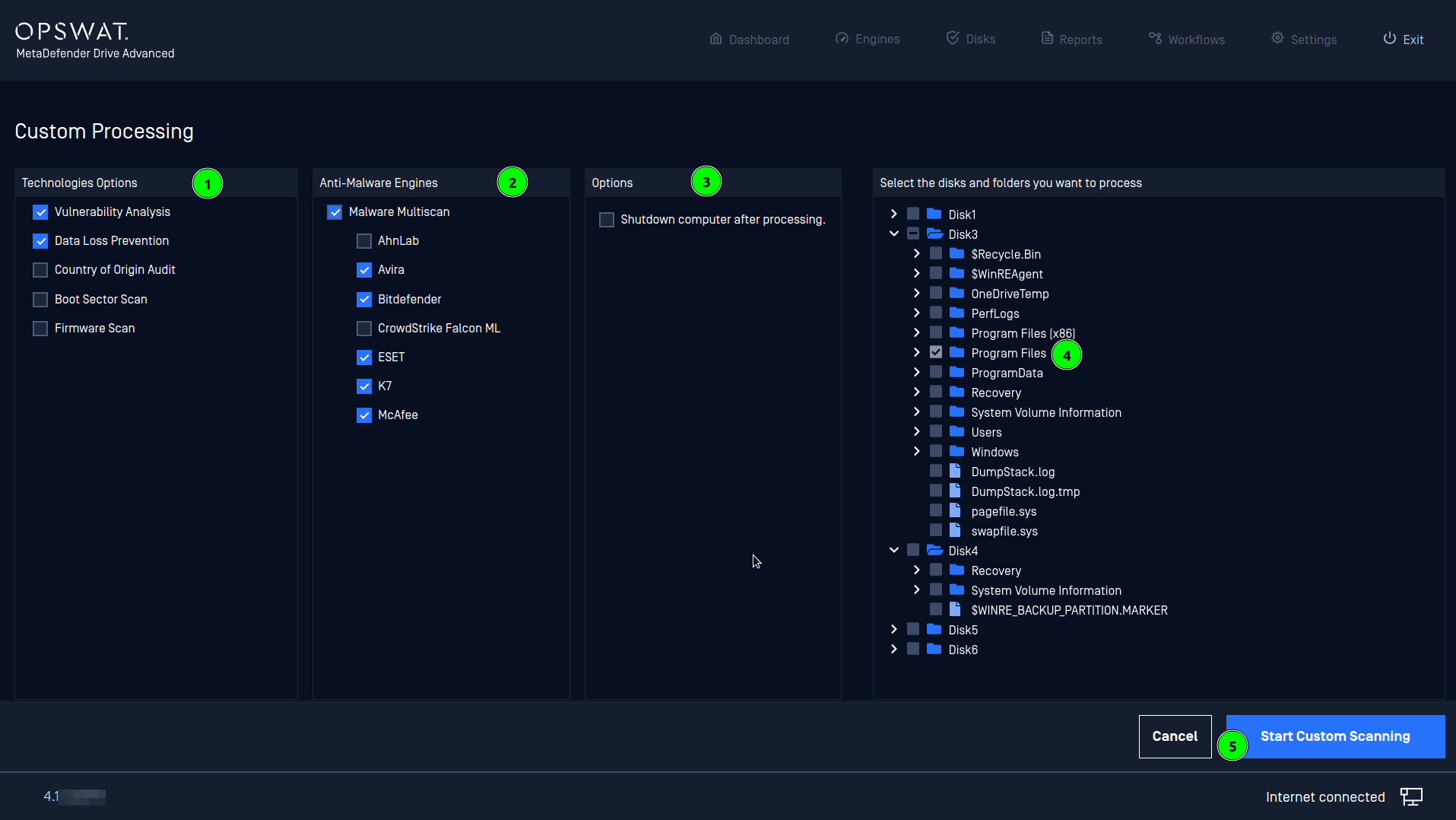Enable CrowdStrike Falcon ML engine

[x=364, y=329]
